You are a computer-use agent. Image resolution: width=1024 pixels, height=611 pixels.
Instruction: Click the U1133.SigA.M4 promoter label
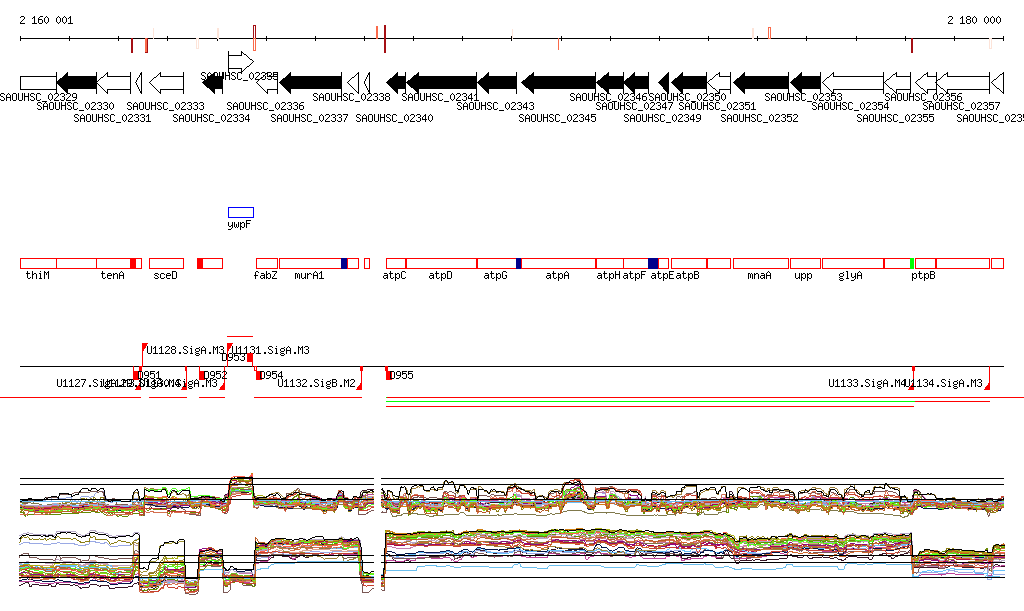[867, 383]
